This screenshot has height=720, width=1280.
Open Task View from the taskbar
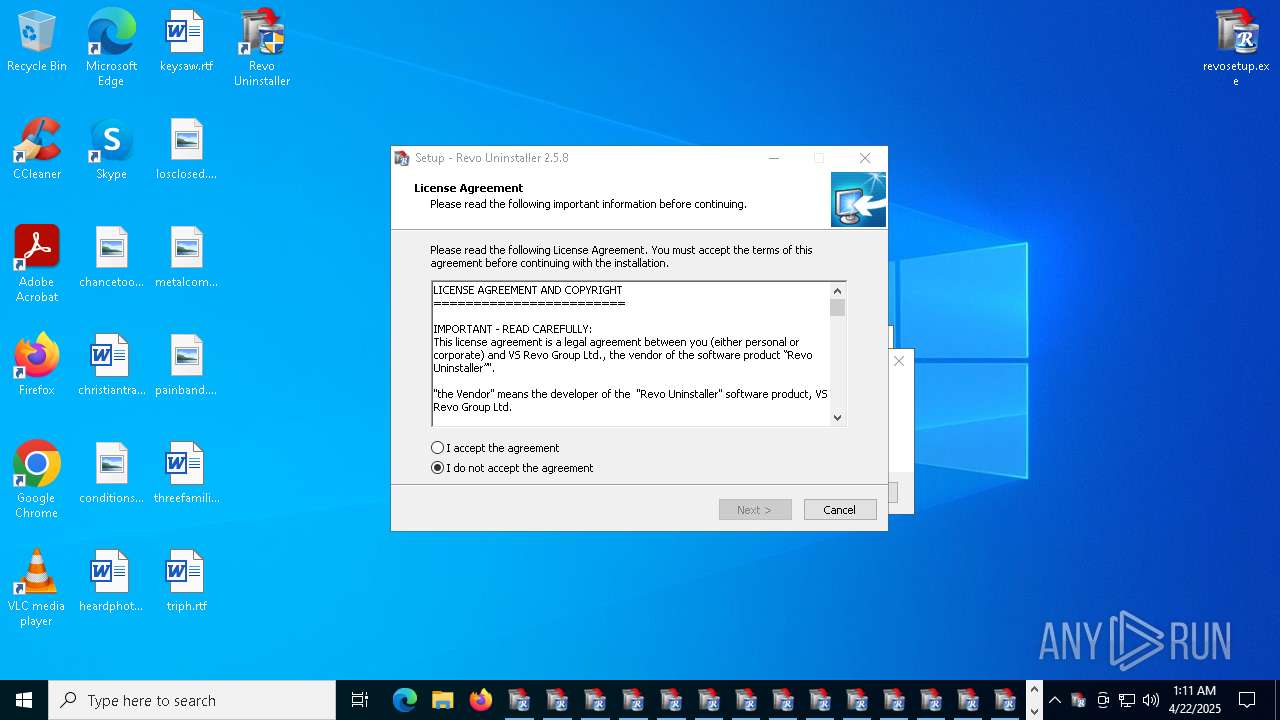click(x=360, y=700)
